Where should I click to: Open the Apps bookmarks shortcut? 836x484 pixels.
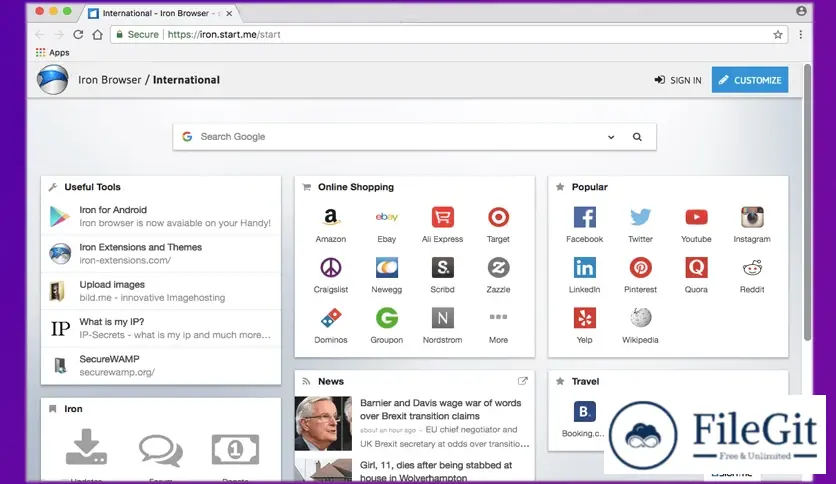coord(52,52)
